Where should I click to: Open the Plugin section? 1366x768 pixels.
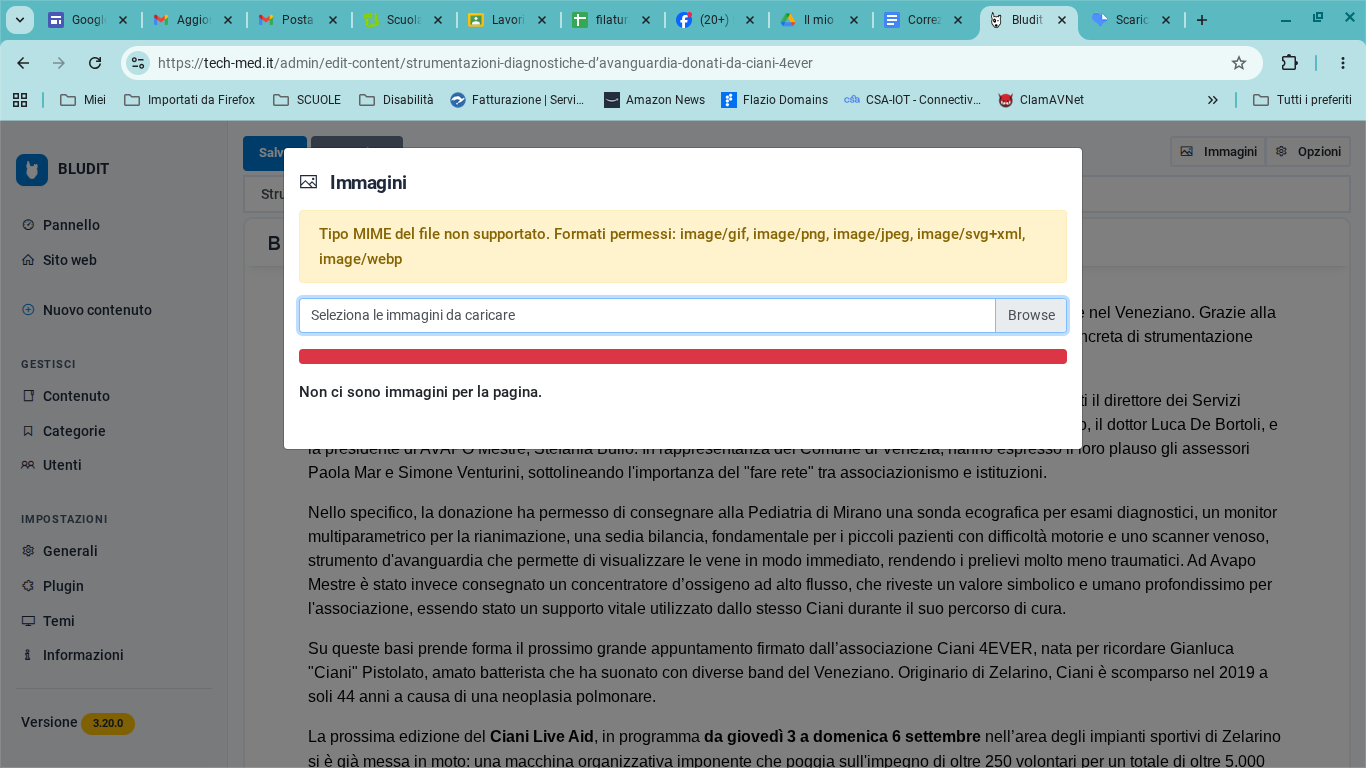pyautogui.click(x=62, y=586)
